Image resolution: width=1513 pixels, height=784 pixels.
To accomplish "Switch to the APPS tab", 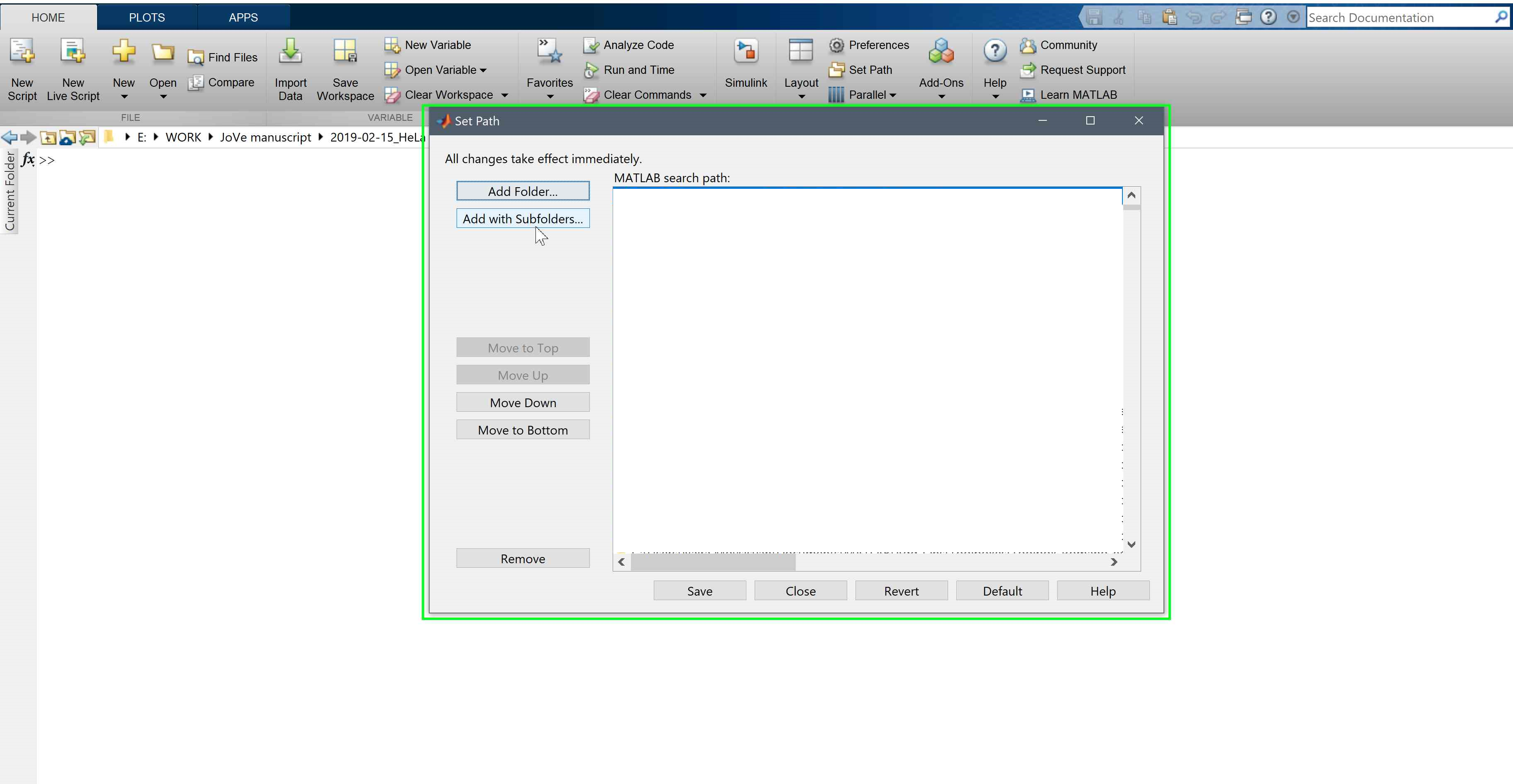I will [x=243, y=17].
